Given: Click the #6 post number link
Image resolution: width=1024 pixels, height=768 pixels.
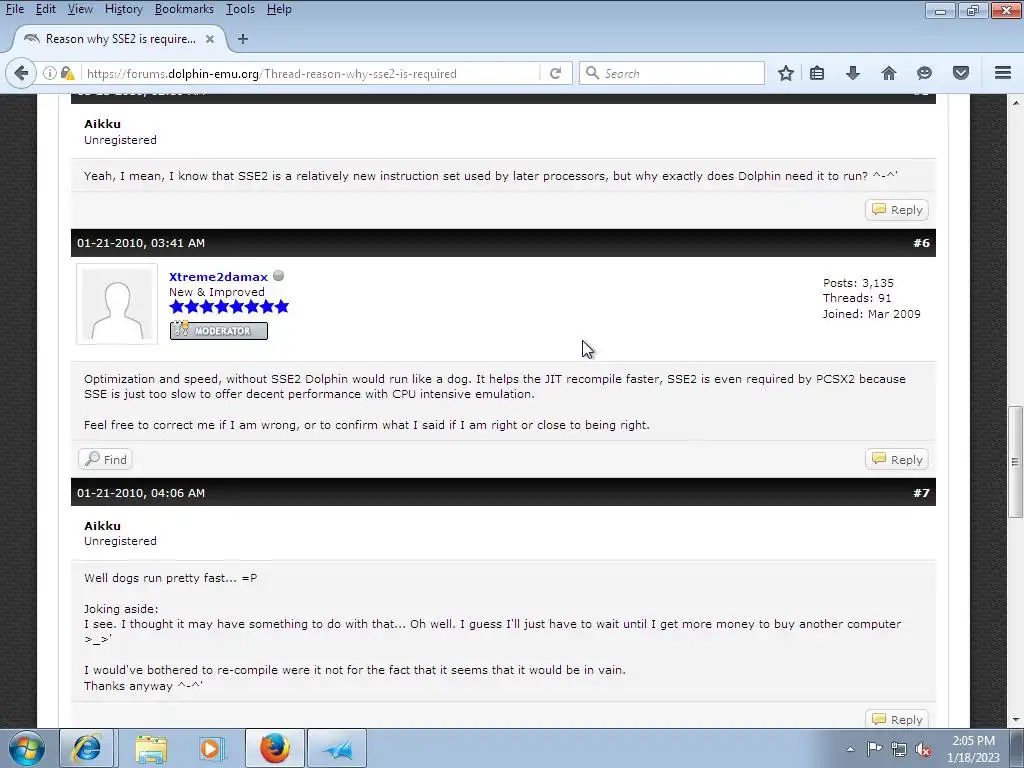Looking at the screenshot, I should [x=921, y=243].
